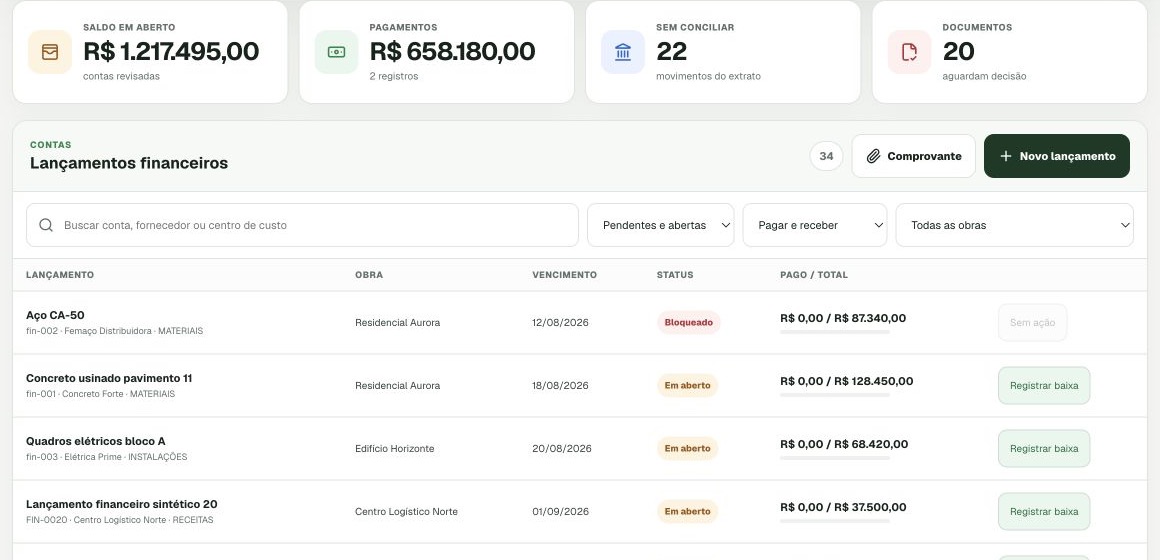Click the search magnifier icon
This screenshot has width=1160, height=560.
[46, 225]
